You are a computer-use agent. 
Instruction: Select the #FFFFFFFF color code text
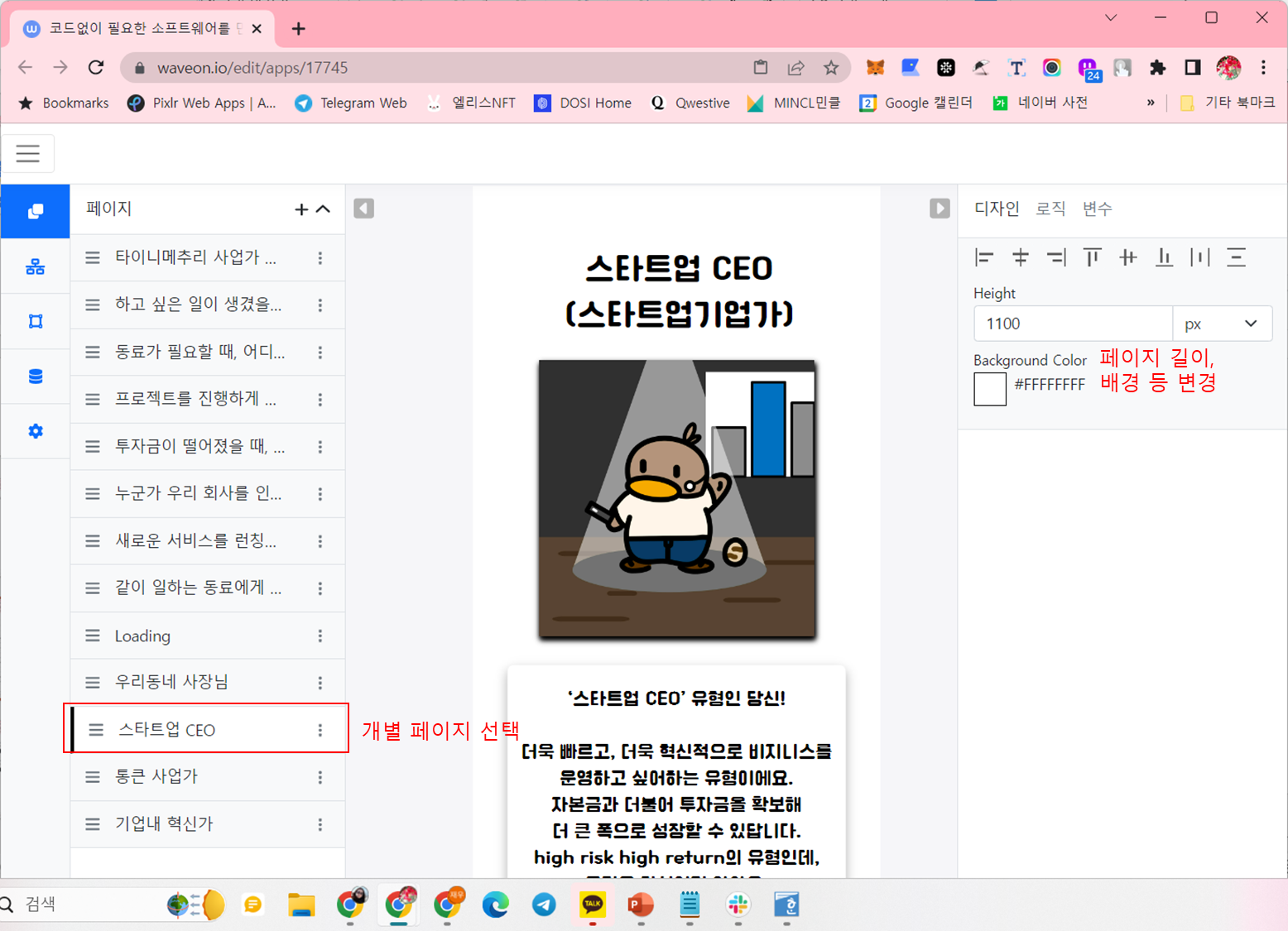(1050, 385)
